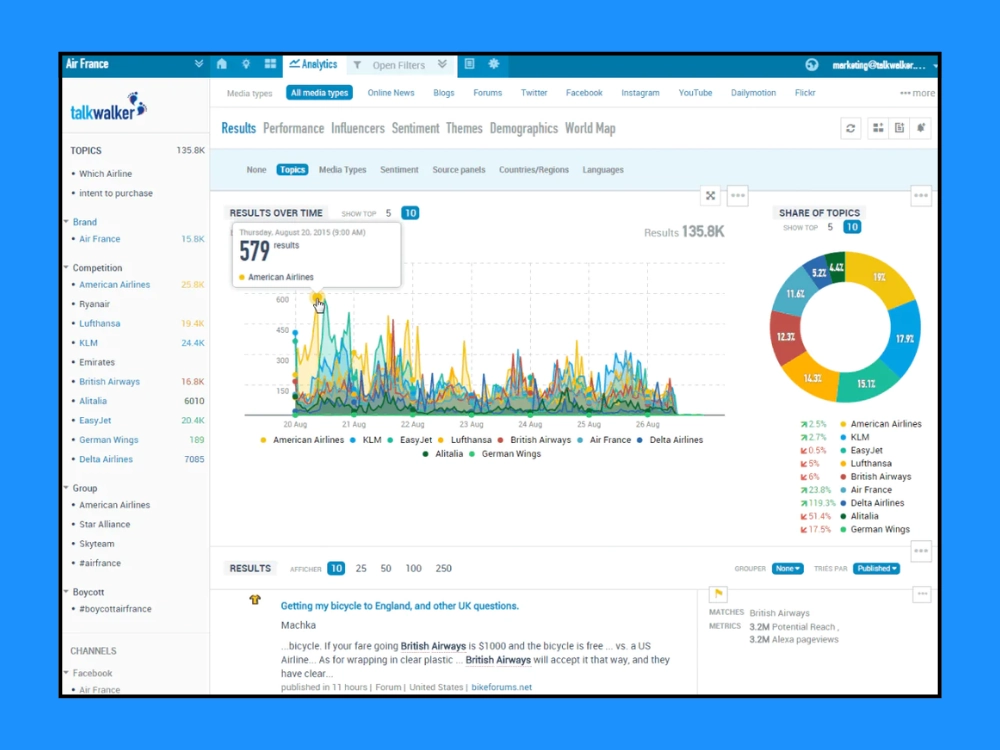Group results by Countries/Regions
This screenshot has width=1000, height=750.
tap(534, 170)
